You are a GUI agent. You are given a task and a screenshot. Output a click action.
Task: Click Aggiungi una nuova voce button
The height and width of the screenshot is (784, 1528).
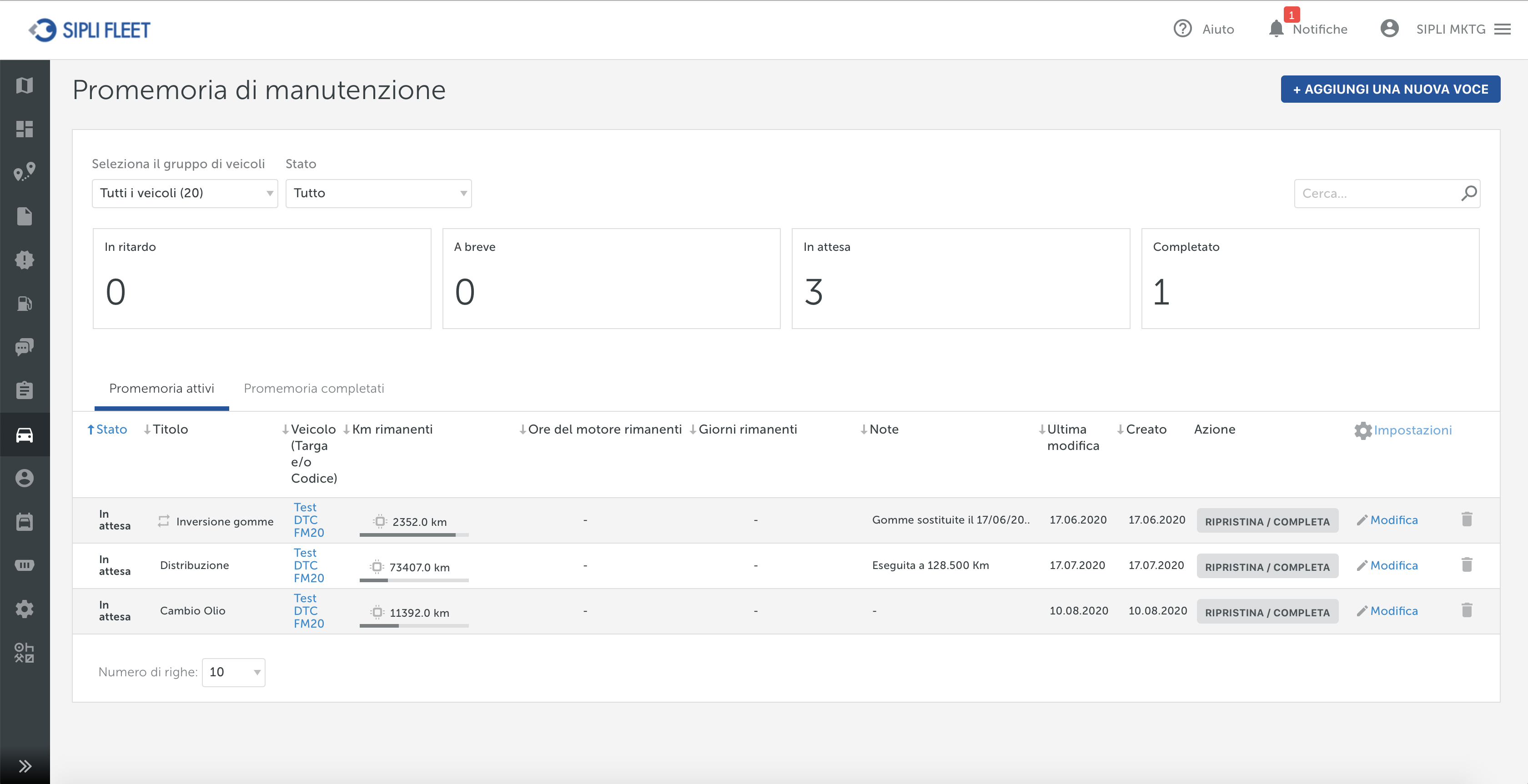coord(1390,89)
